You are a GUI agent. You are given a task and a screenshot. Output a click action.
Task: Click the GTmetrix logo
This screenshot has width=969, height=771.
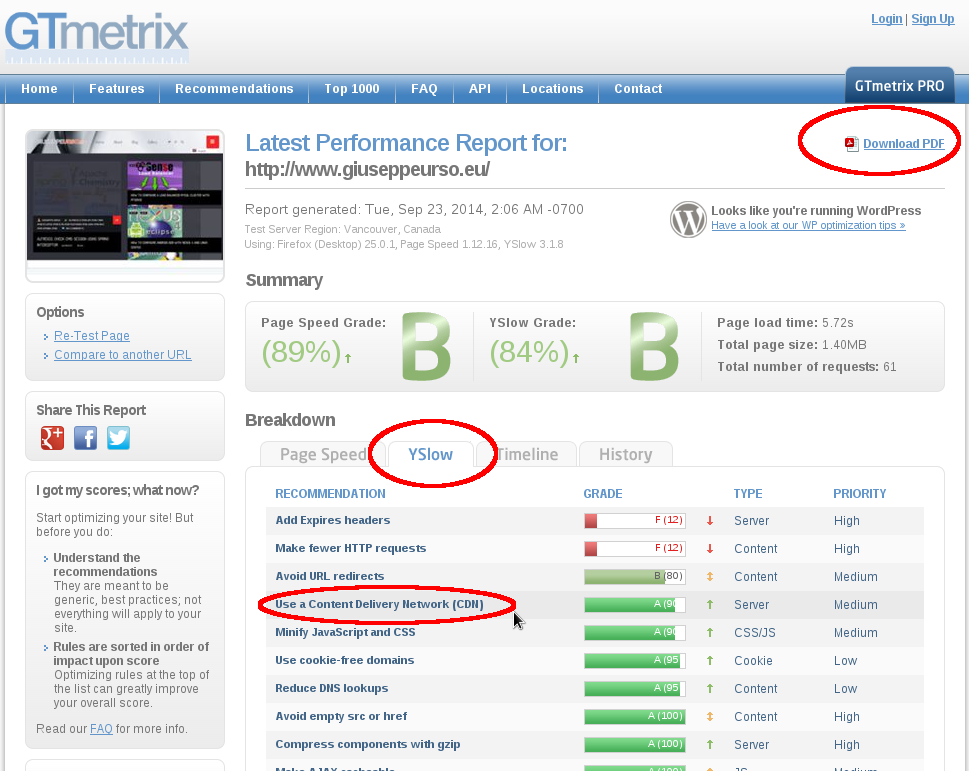coord(96,36)
